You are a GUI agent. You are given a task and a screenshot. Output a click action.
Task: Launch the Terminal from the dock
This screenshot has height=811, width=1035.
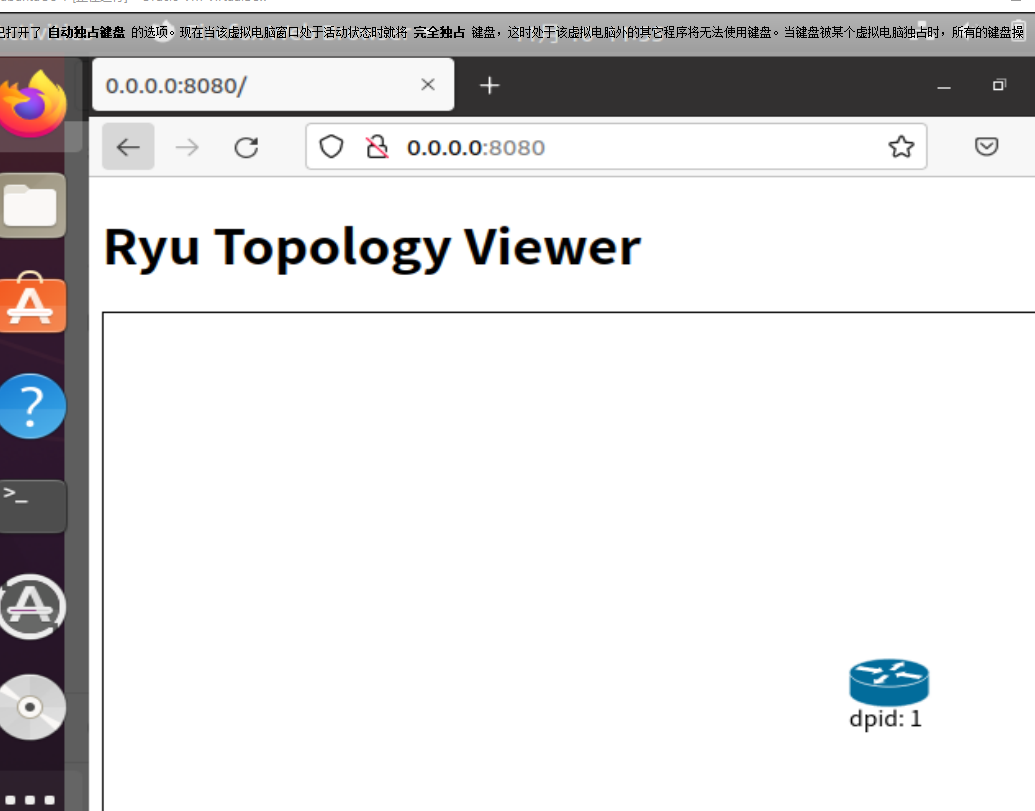click(x=32, y=505)
